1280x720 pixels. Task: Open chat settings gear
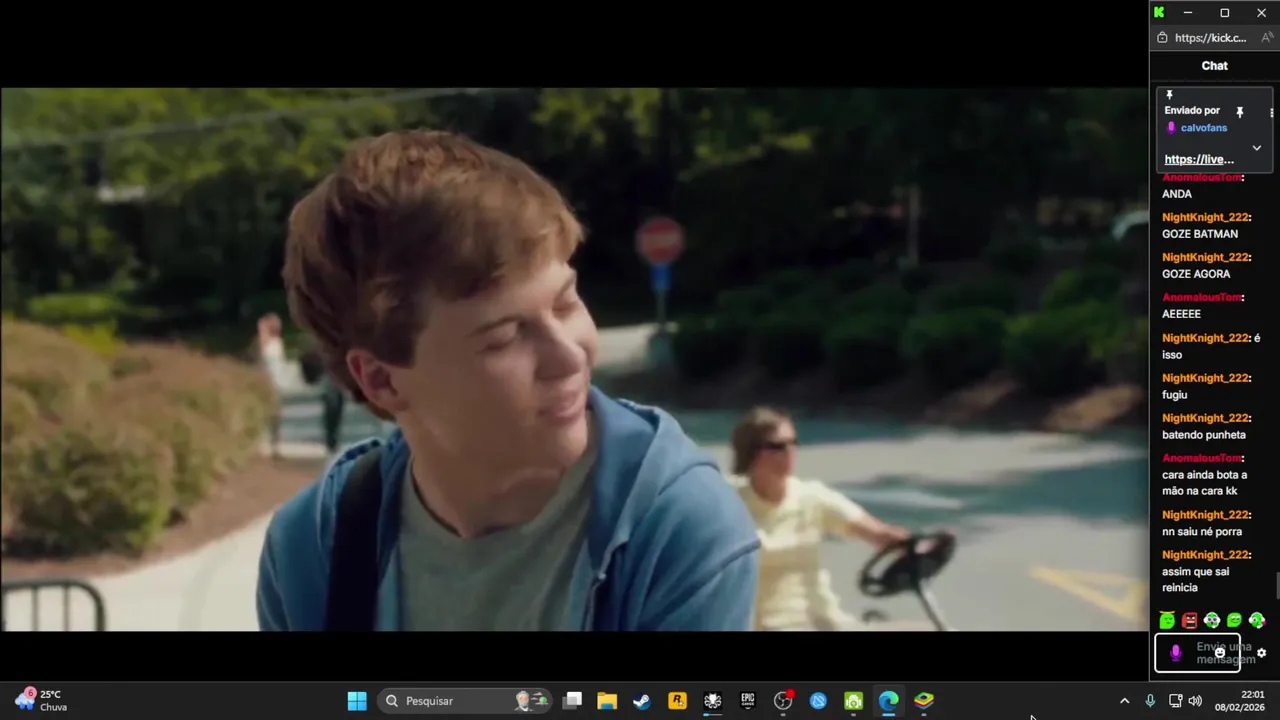pyautogui.click(x=1261, y=653)
